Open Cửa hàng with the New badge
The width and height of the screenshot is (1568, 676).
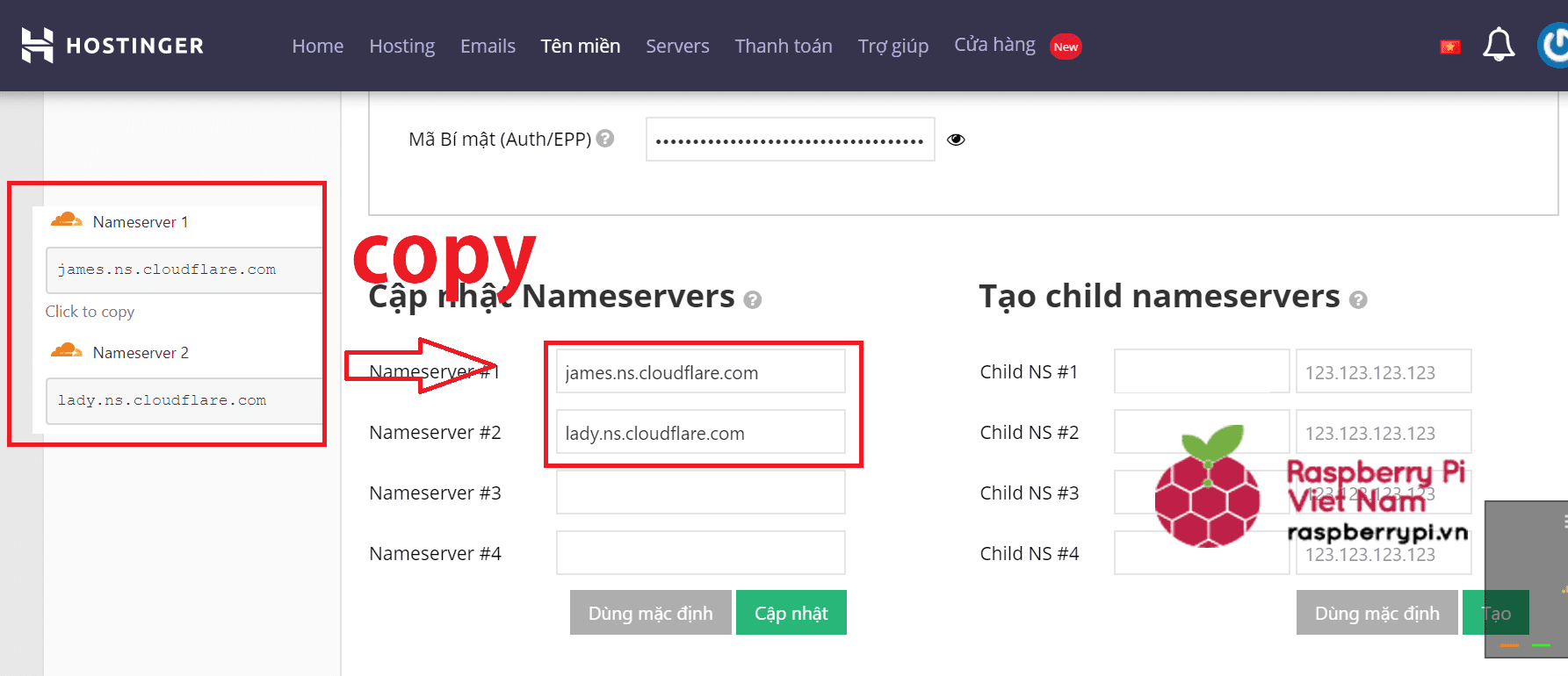click(995, 45)
